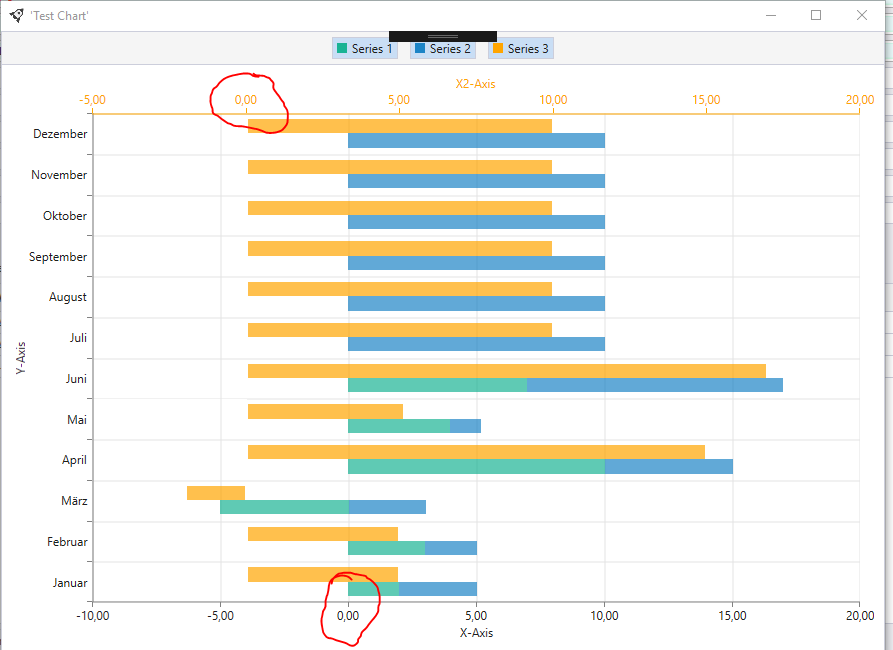Click the teal Februar bar segment
The image size is (893, 650).
pos(386,548)
